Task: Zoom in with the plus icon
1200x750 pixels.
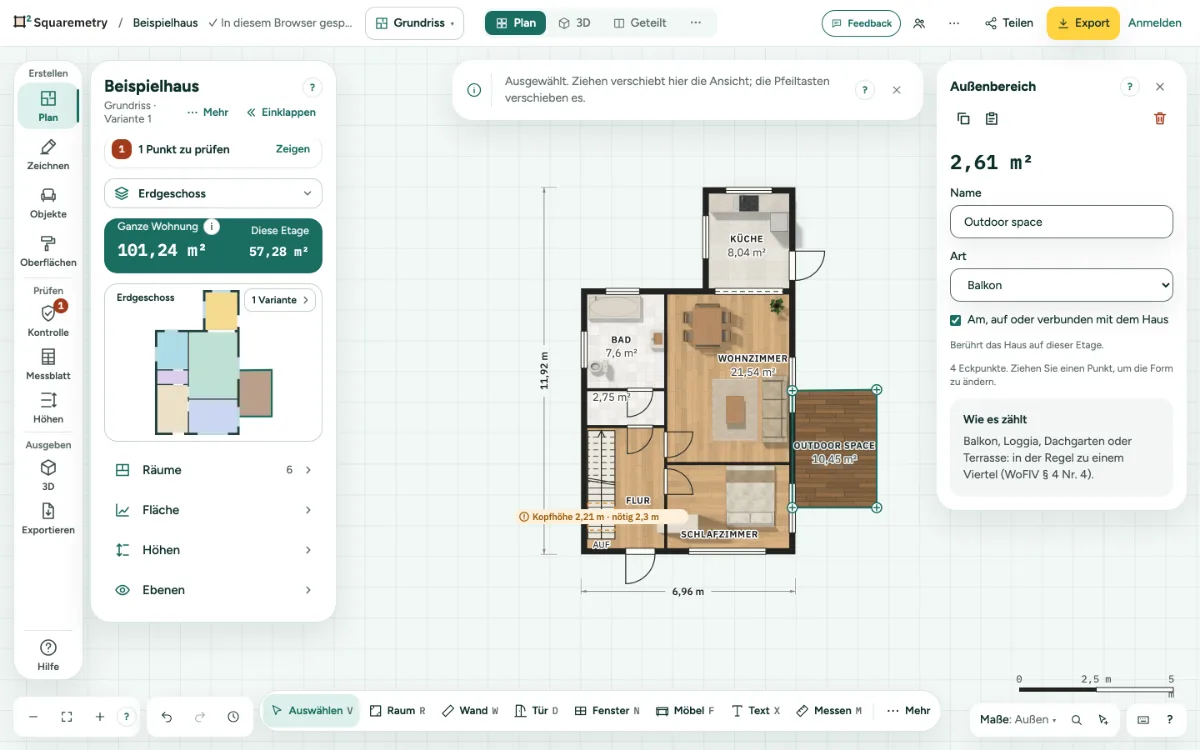Action: pyautogui.click(x=100, y=717)
